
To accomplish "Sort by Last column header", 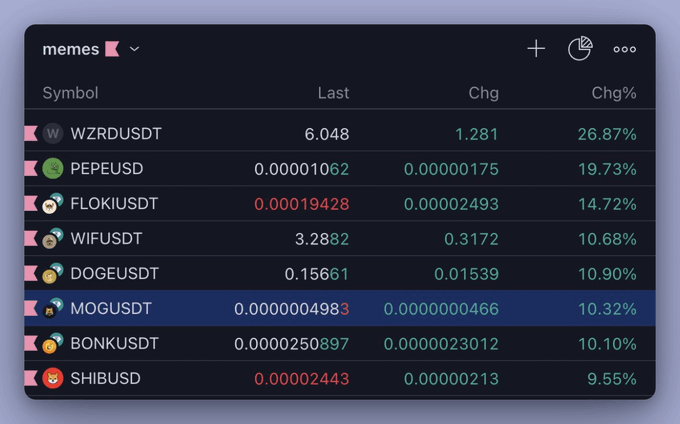I will click(333, 93).
